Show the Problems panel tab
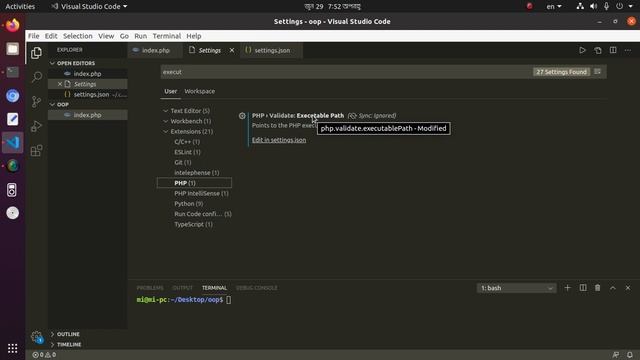 (x=150, y=288)
